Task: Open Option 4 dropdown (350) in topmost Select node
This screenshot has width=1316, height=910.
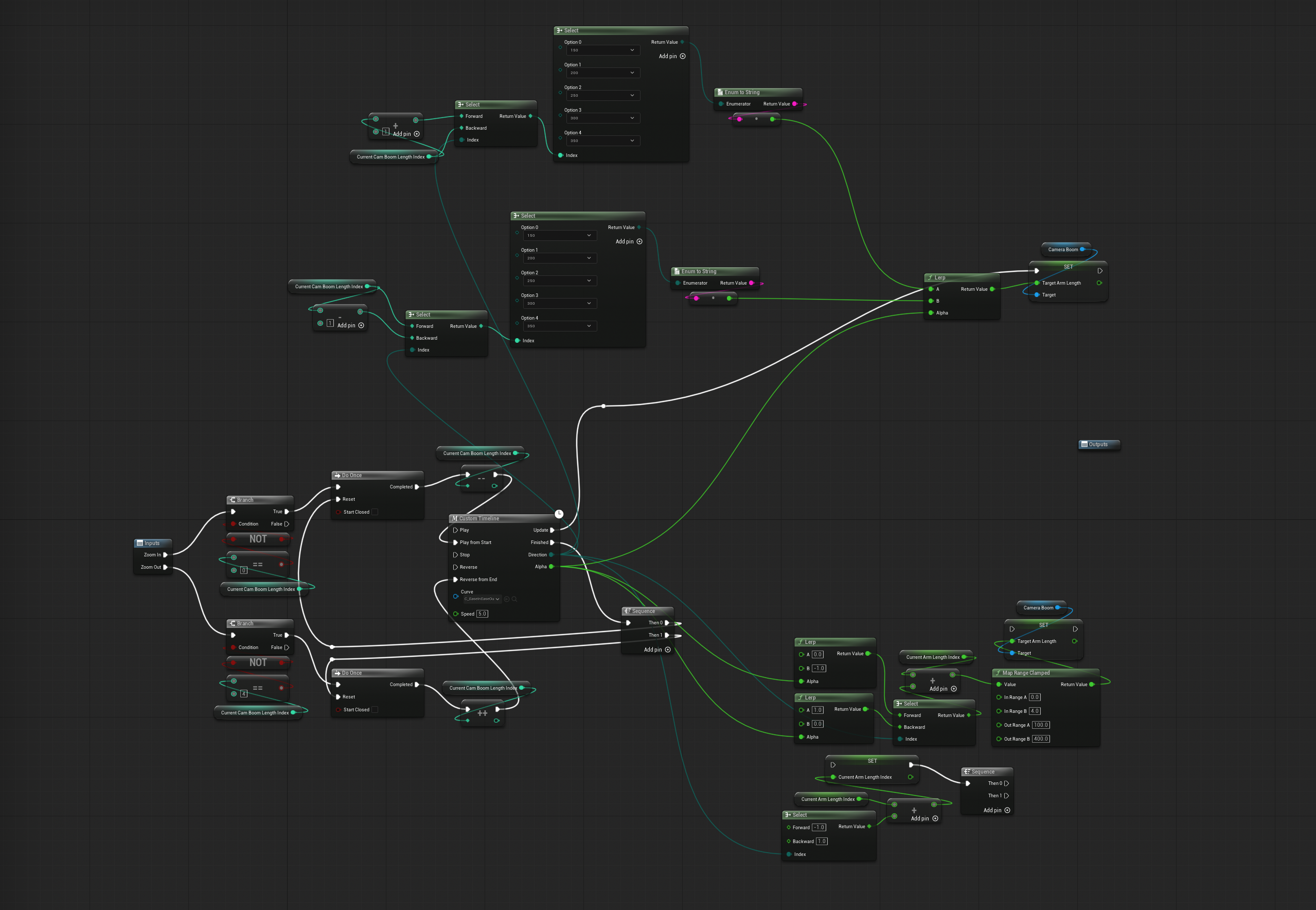Action: click(602, 141)
